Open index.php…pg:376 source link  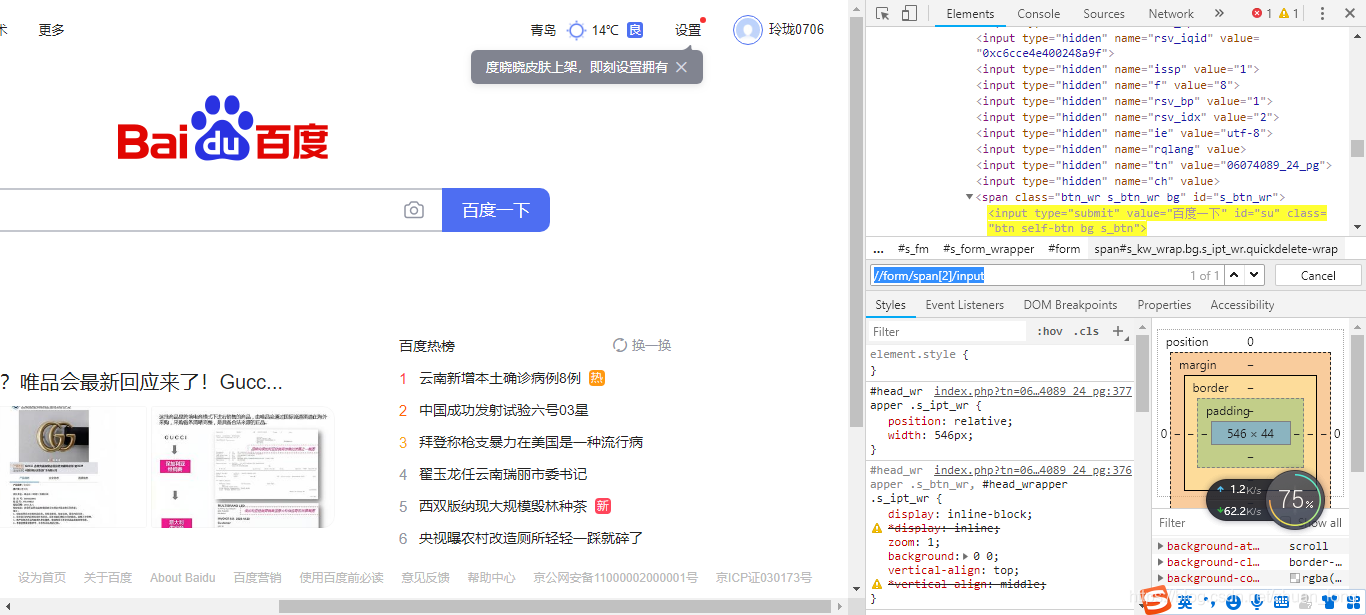click(1033, 470)
